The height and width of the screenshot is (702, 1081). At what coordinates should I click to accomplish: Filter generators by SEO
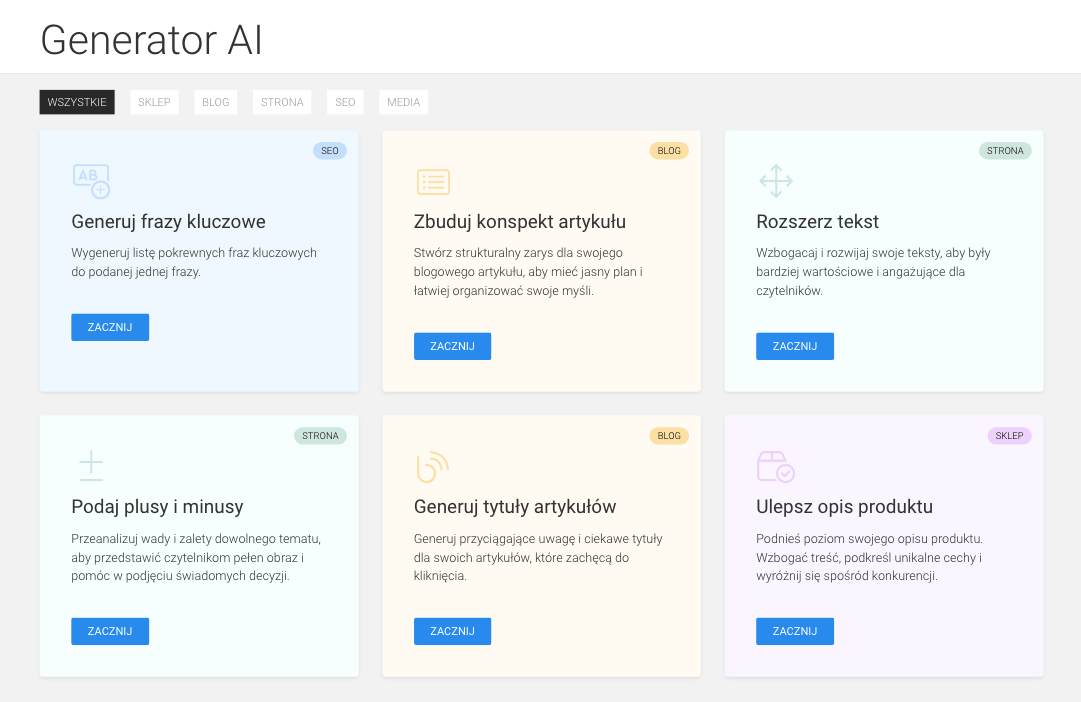click(x=345, y=101)
